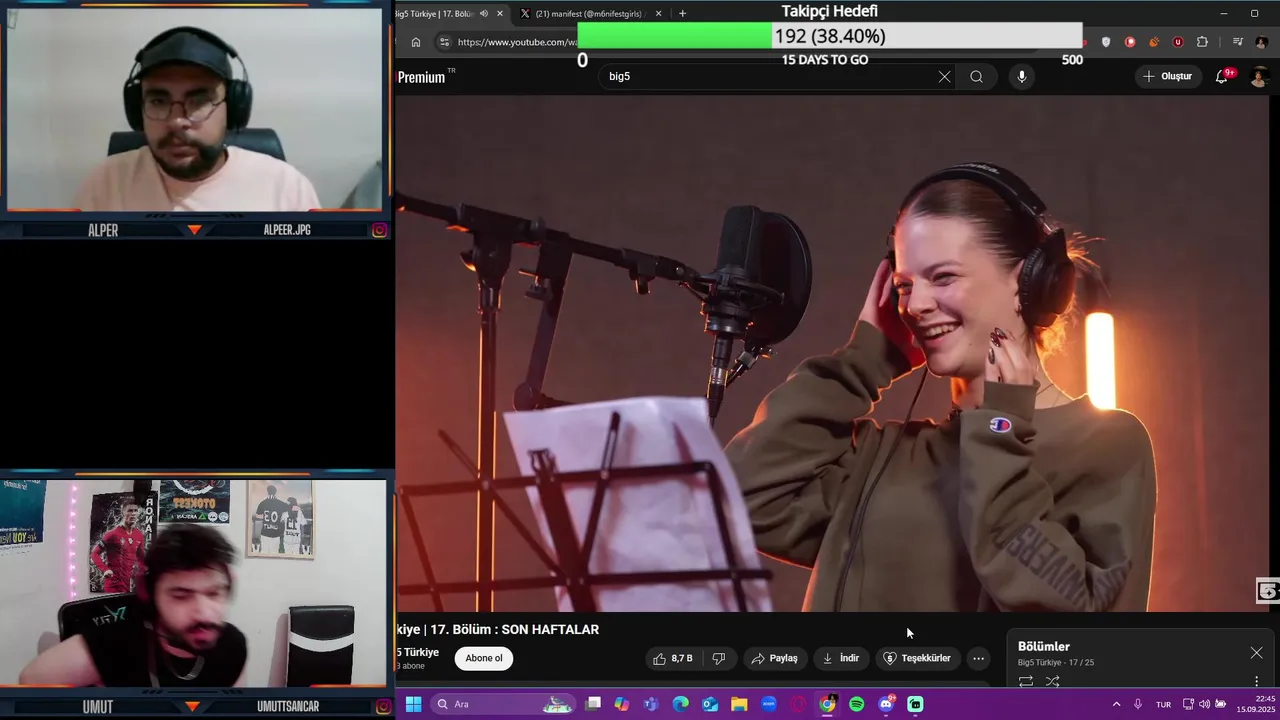Open the Windows Start menu

point(413,704)
